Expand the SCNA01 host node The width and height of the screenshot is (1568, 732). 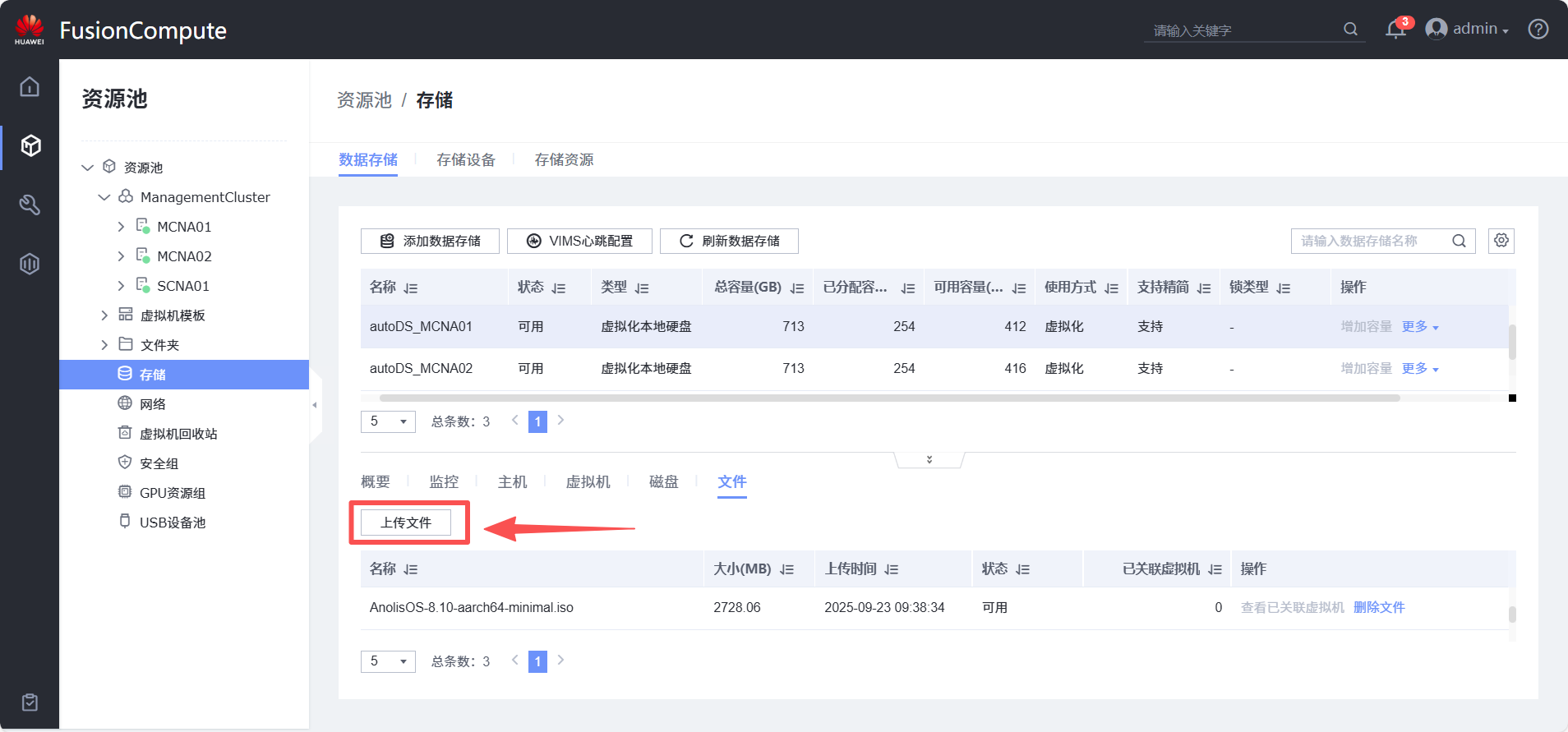(x=121, y=286)
